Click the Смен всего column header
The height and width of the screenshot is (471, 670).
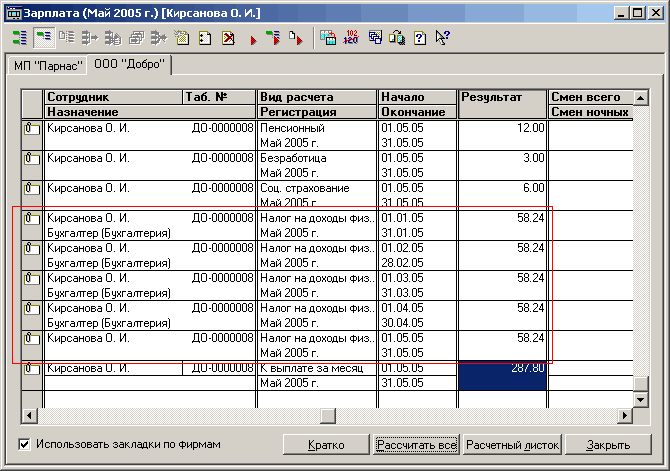[591, 97]
